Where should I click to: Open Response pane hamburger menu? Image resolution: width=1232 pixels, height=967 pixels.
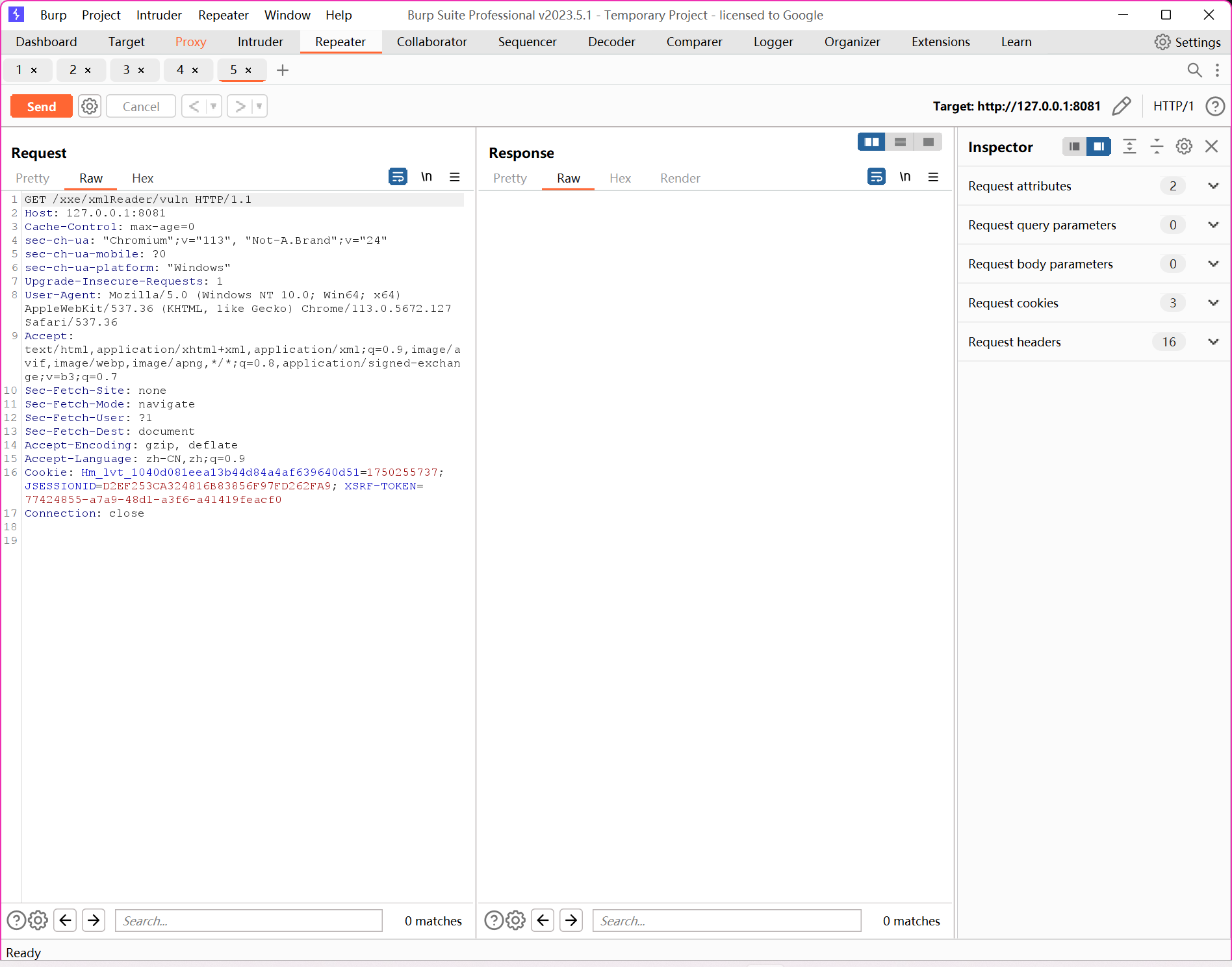933,177
